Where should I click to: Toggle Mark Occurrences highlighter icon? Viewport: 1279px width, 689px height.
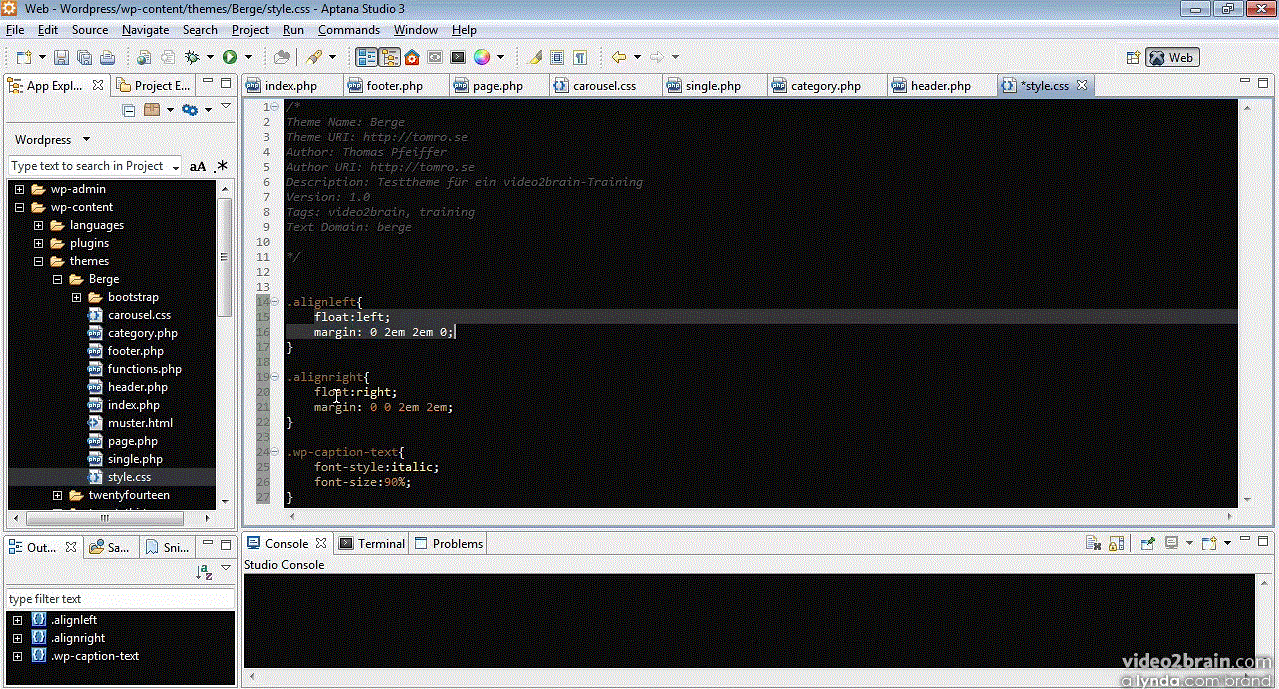[x=534, y=57]
